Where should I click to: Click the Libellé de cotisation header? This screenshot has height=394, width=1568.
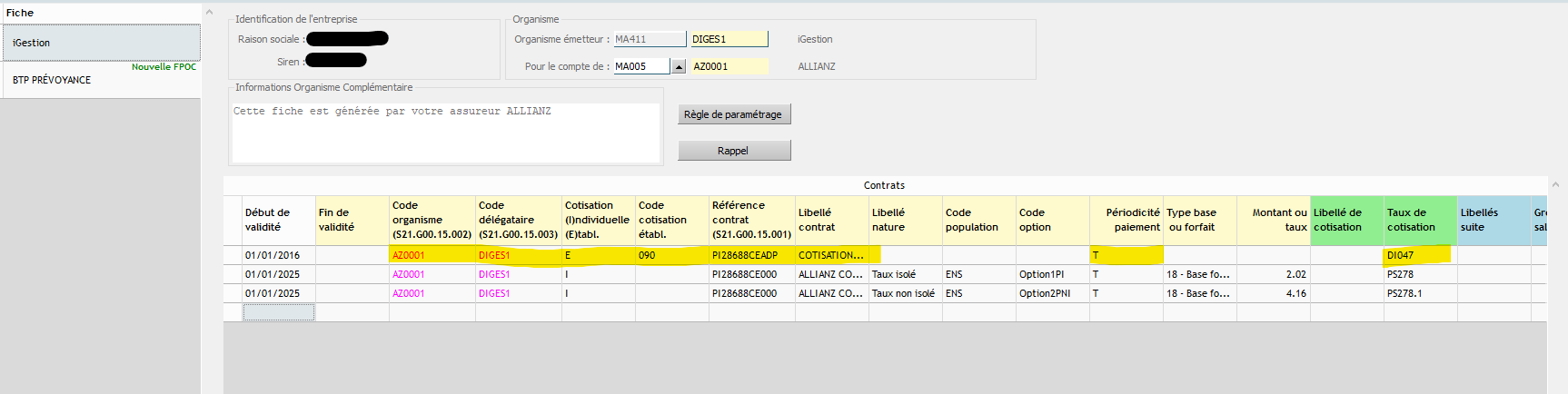coord(1347,220)
